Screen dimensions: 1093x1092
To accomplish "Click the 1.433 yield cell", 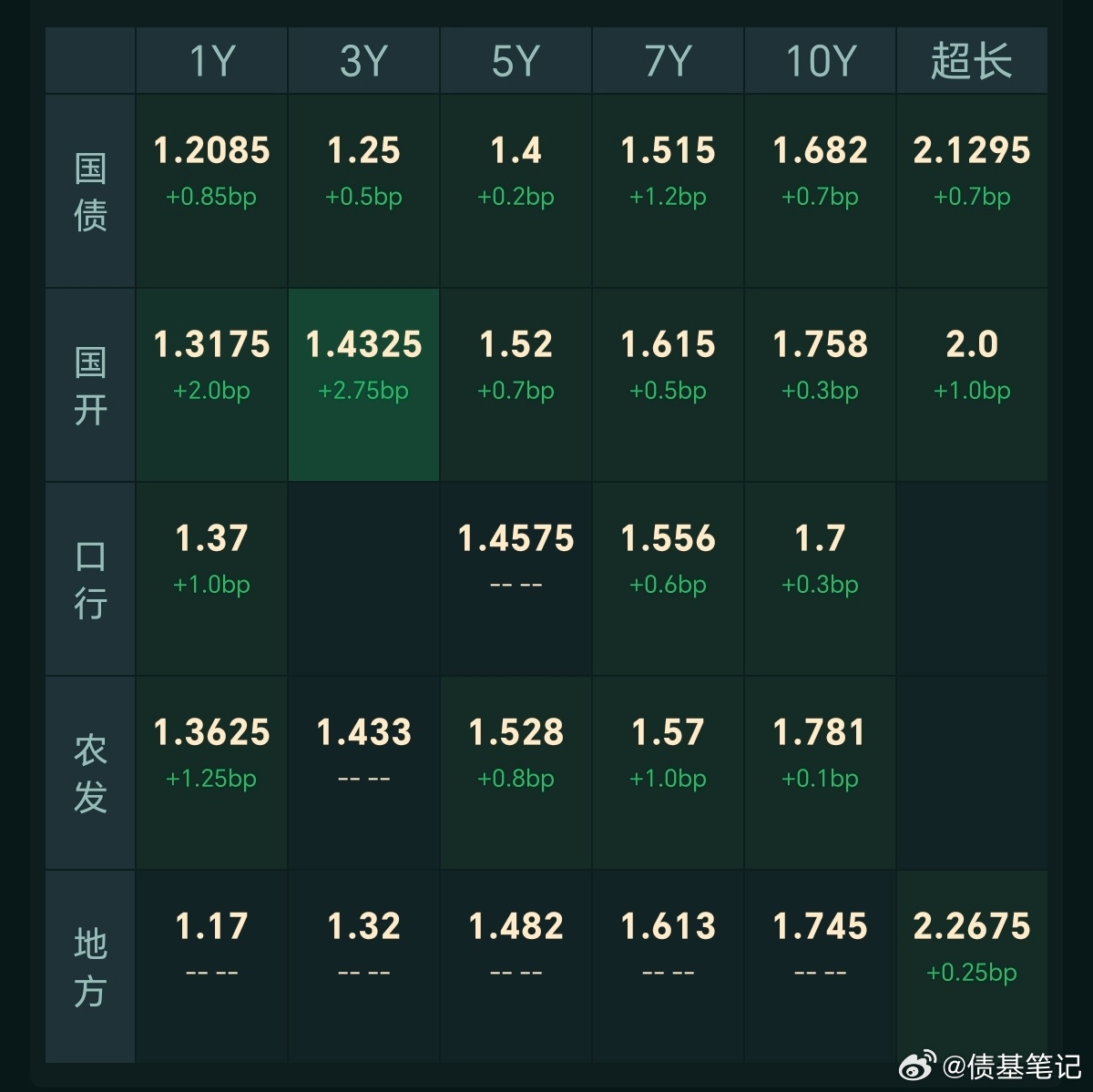I will tap(363, 773).
